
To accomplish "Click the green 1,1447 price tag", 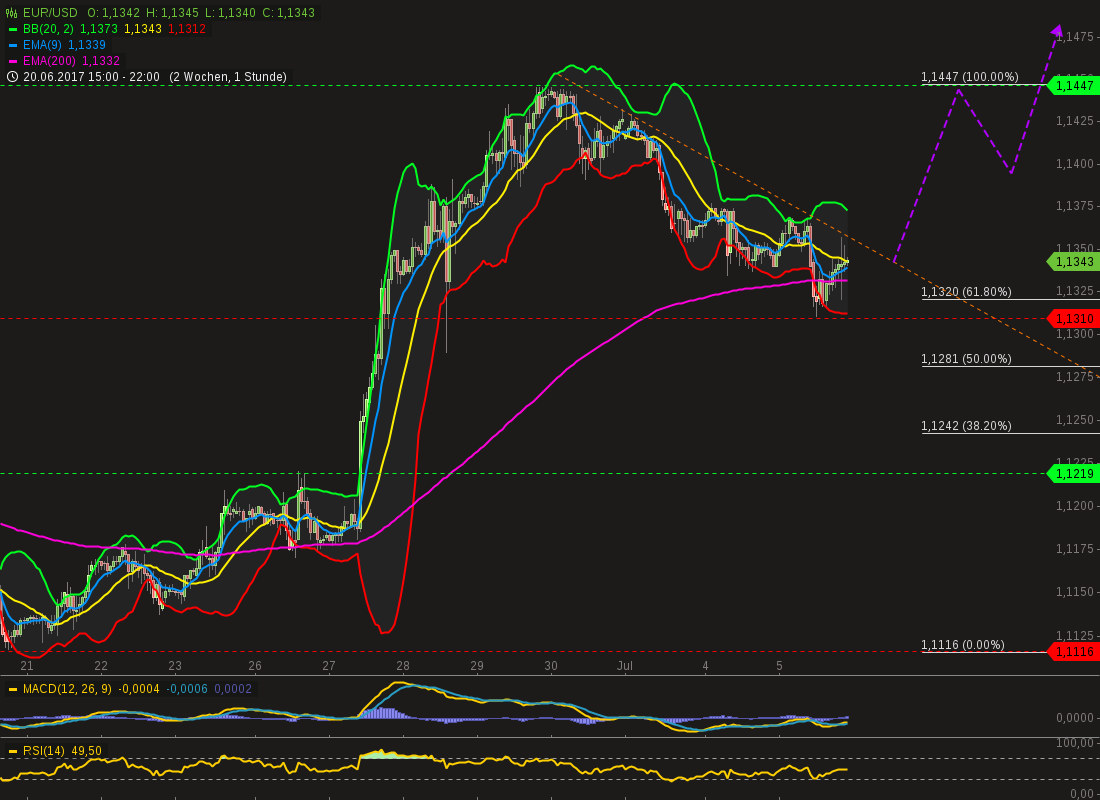I will click(1073, 86).
